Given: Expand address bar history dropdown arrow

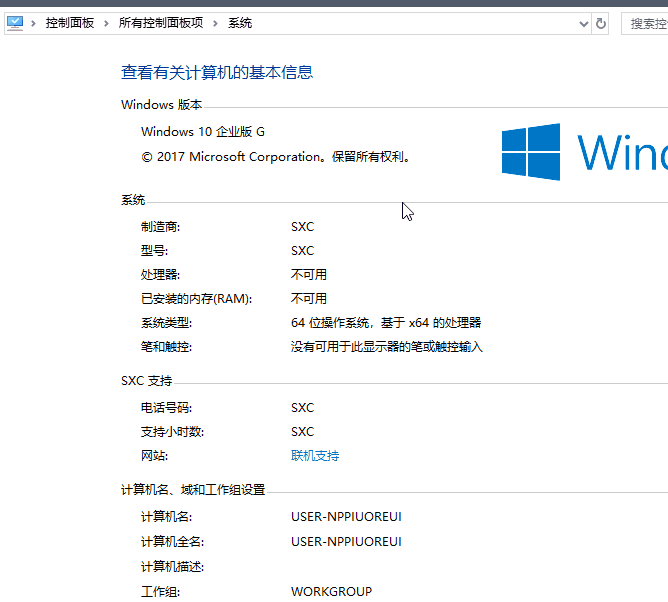Looking at the screenshot, I should [x=584, y=24].
